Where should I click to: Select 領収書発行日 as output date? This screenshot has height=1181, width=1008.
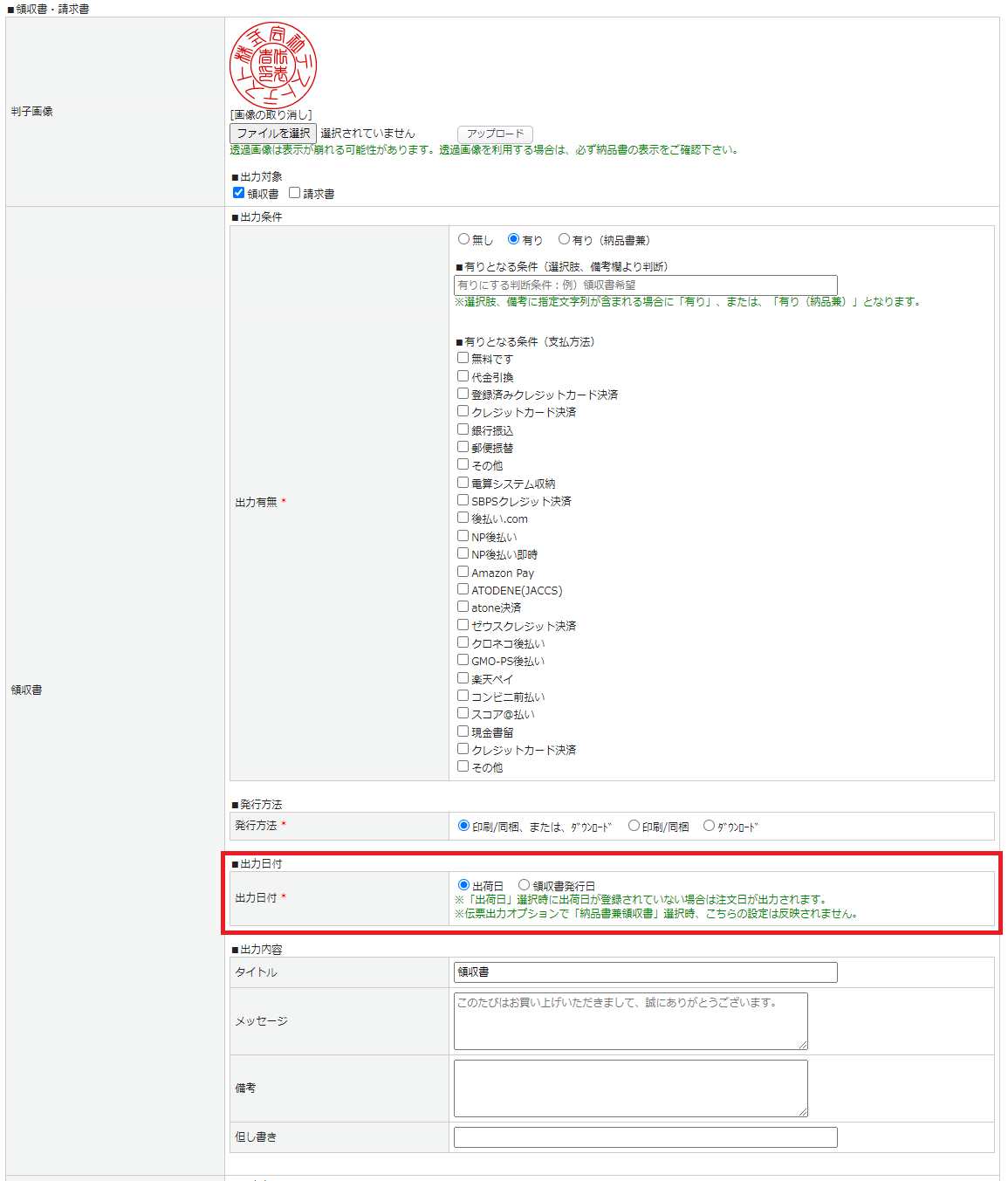(524, 885)
